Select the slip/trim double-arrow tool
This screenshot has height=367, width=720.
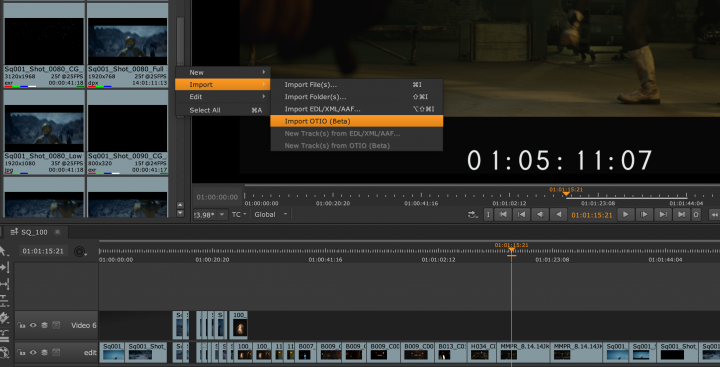pyautogui.click(x=4, y=284)
